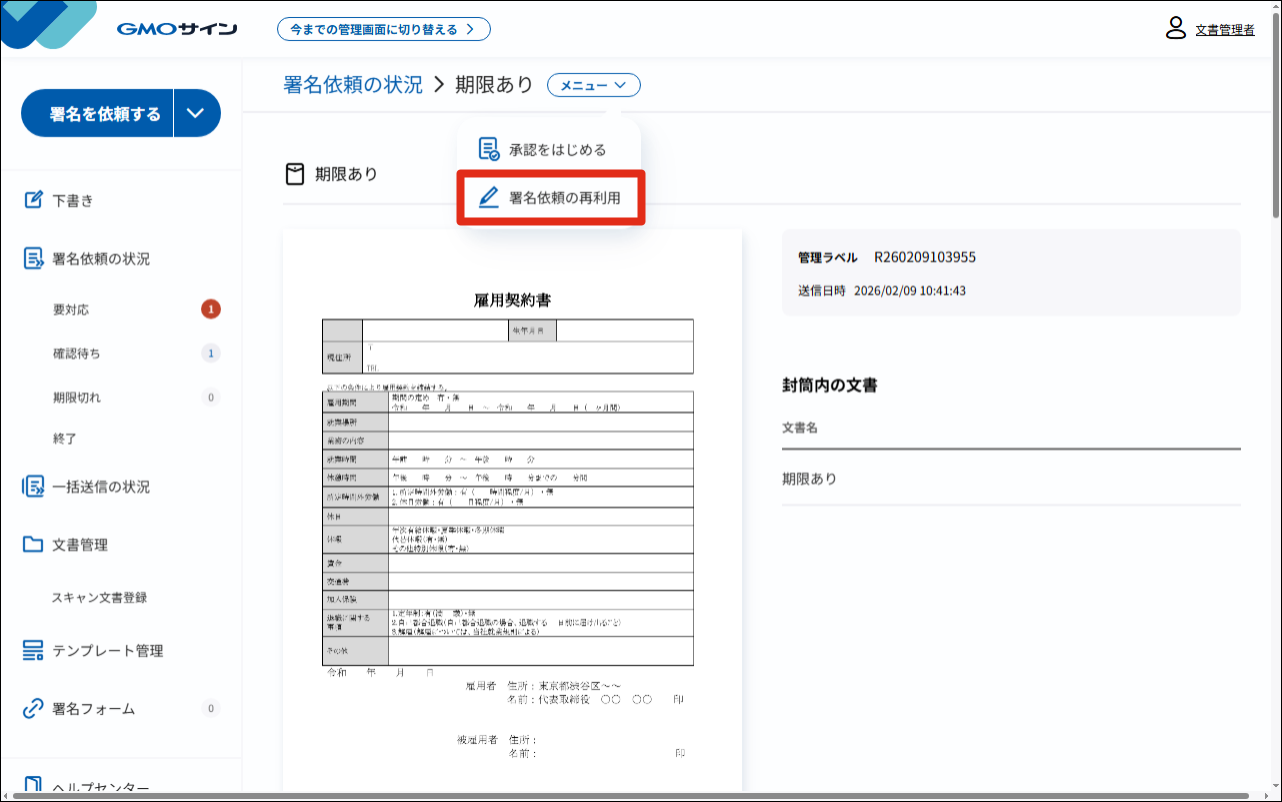The width and height of the screenshot is (1282, 802).
Task: Go to 署名依頼の状況 breadcrumb link
Action: (x=353, y=85)
